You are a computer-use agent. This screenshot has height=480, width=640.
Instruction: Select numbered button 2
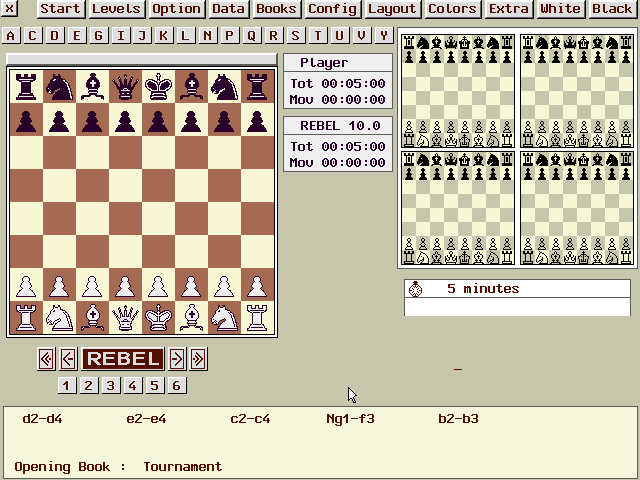(89, 385)
